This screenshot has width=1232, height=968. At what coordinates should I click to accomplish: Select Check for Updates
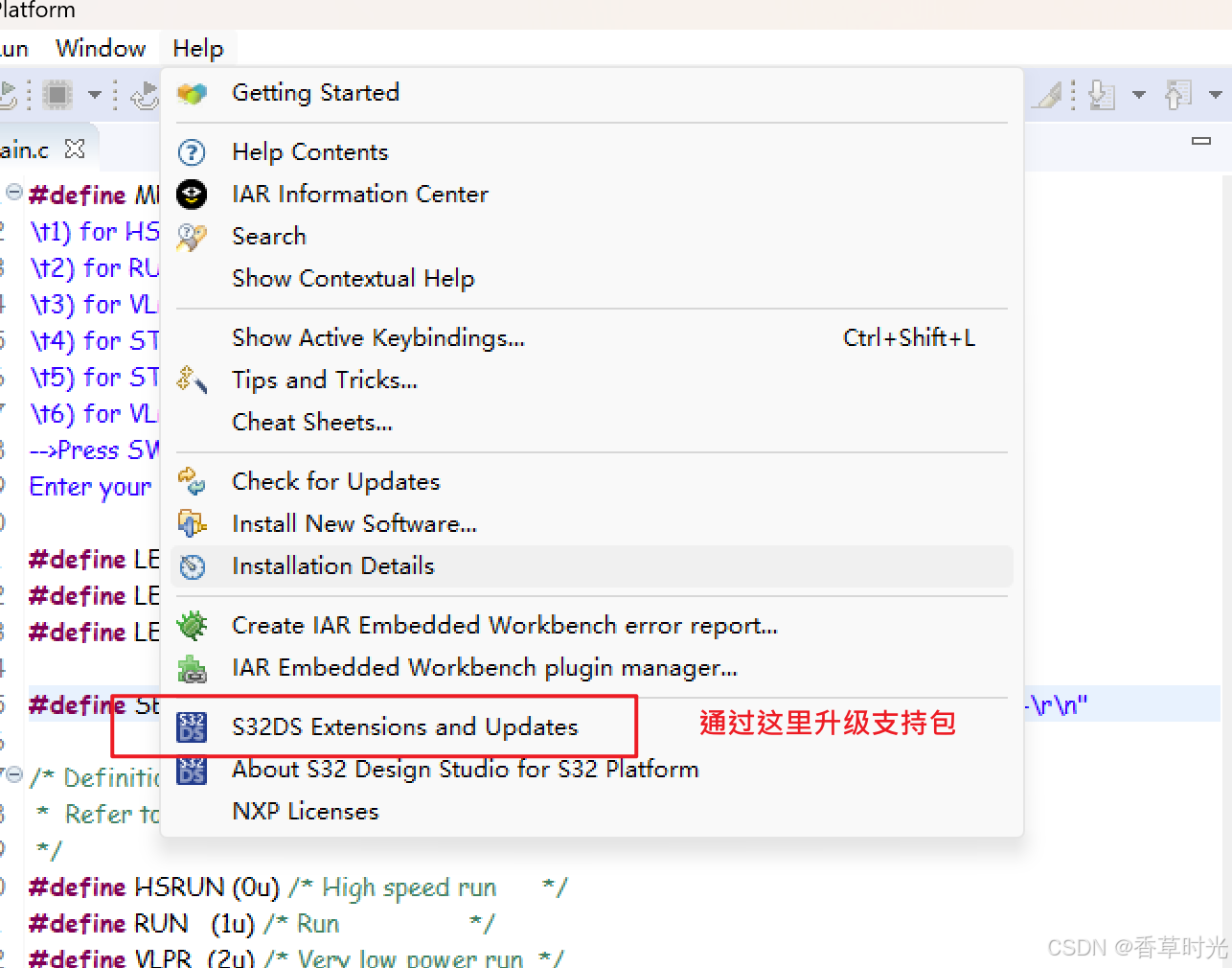click(592, 482)
